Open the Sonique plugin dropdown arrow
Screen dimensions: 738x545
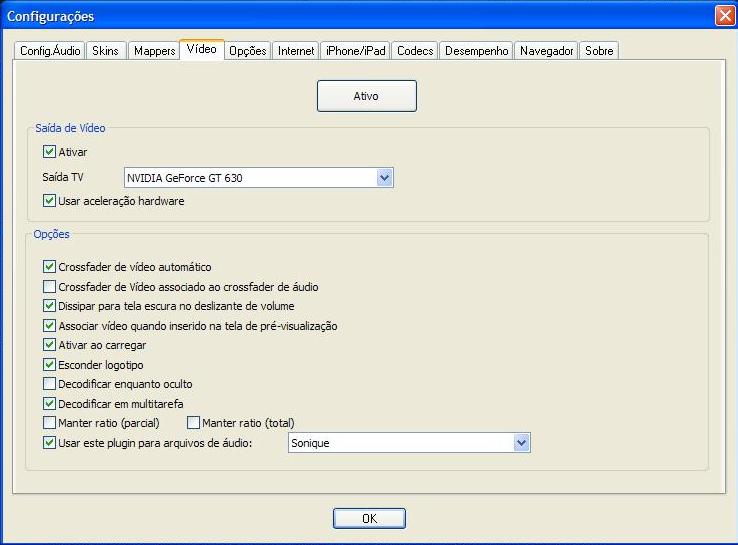tap(521, 443)
